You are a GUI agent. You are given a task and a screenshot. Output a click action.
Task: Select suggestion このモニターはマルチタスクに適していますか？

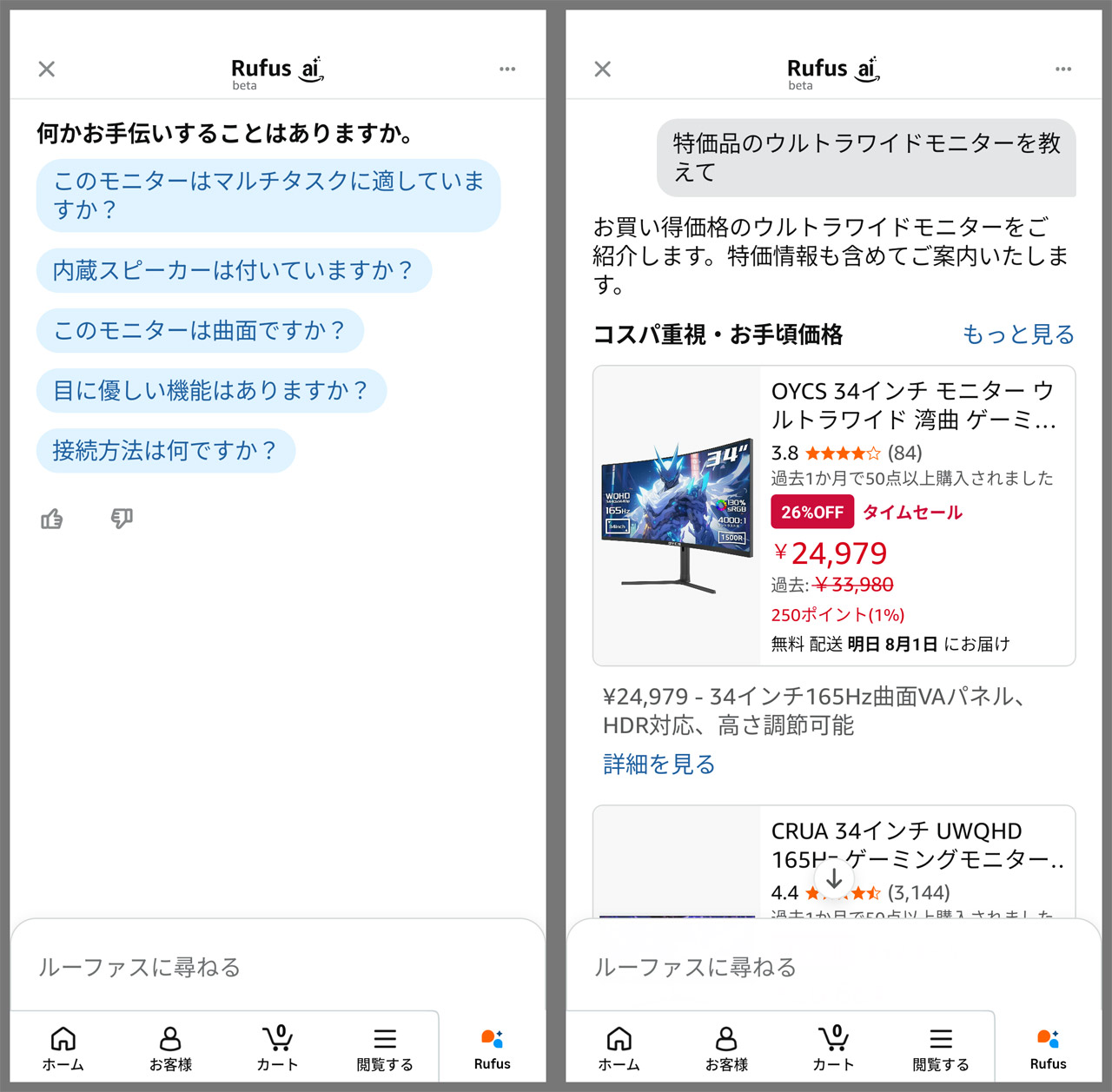pyautogui.click(x=268, y=195)
